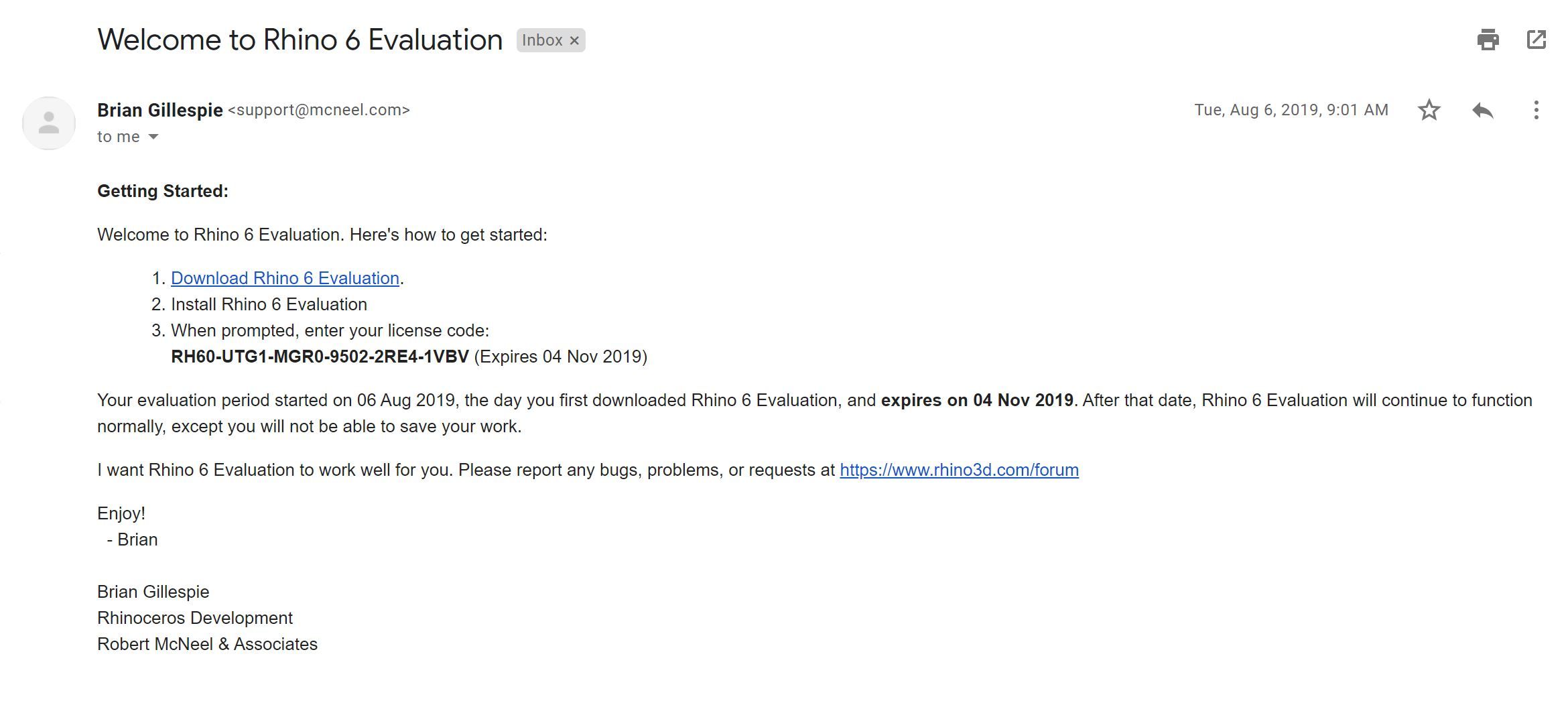Open the email in a new window
The width and height of the screenshot is (1568, 705).
(x=1536, y=40)
